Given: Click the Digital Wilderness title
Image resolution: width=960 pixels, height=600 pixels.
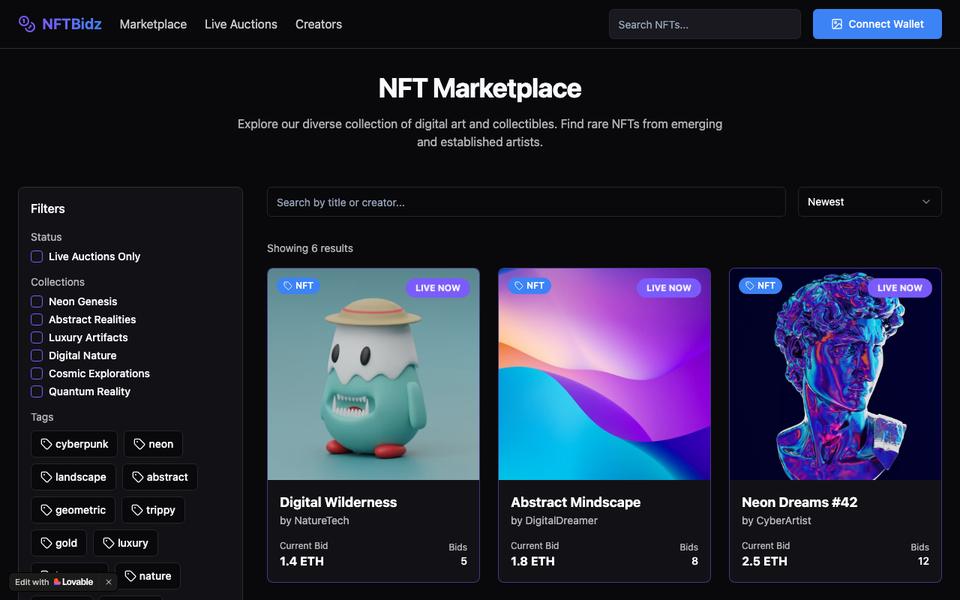Looking at the screenshot, I should pos(338,502).
